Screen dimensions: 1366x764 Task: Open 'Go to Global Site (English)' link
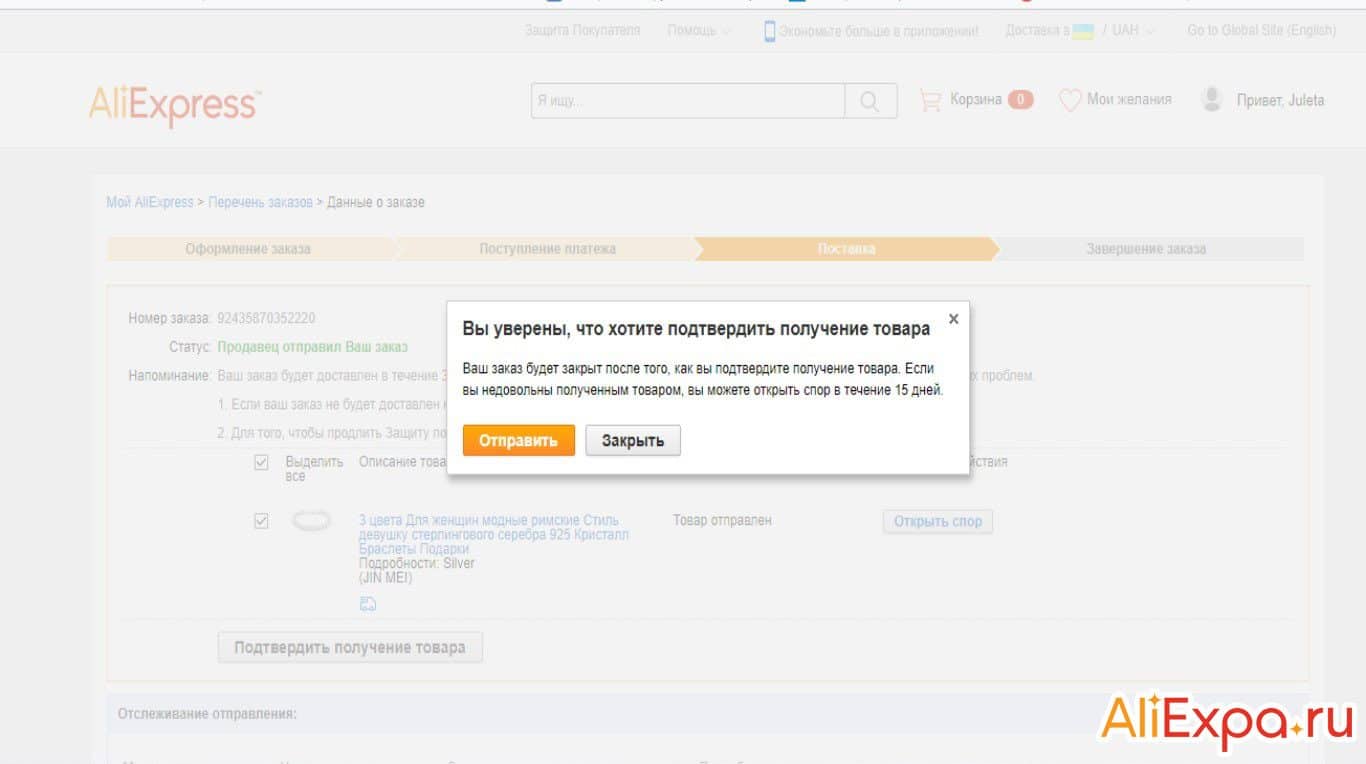1261,31
